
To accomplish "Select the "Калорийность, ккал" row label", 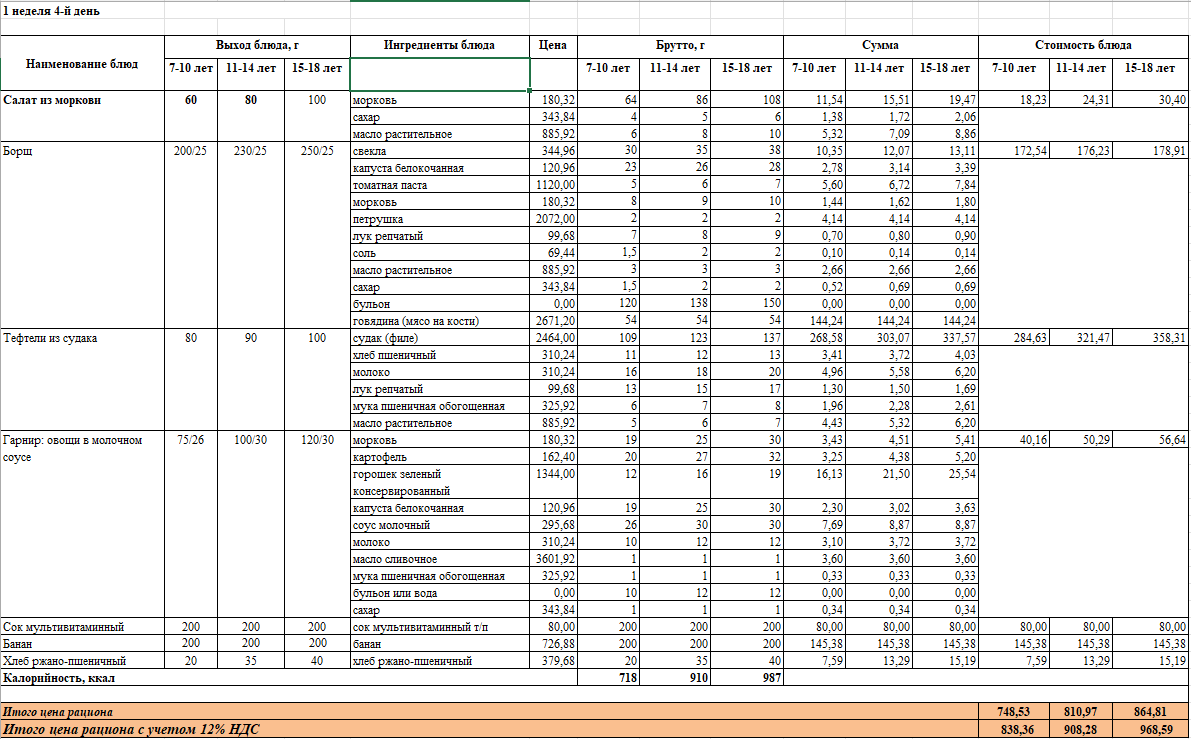I will click(x=58, y=677).
